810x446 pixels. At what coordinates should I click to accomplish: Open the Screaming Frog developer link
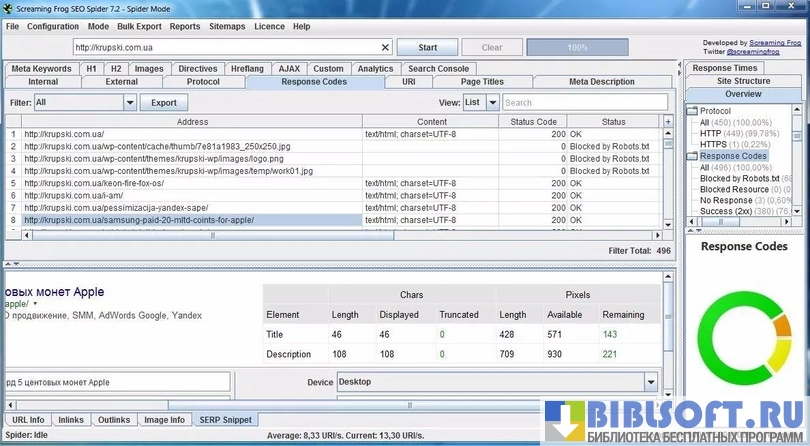776,43
